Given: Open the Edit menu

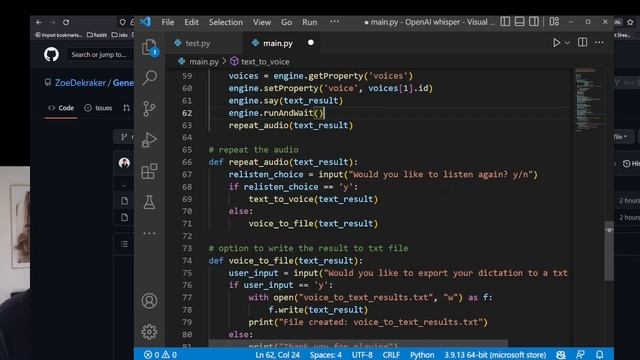Looking at the screenshot, I should [x=191, y=22].
